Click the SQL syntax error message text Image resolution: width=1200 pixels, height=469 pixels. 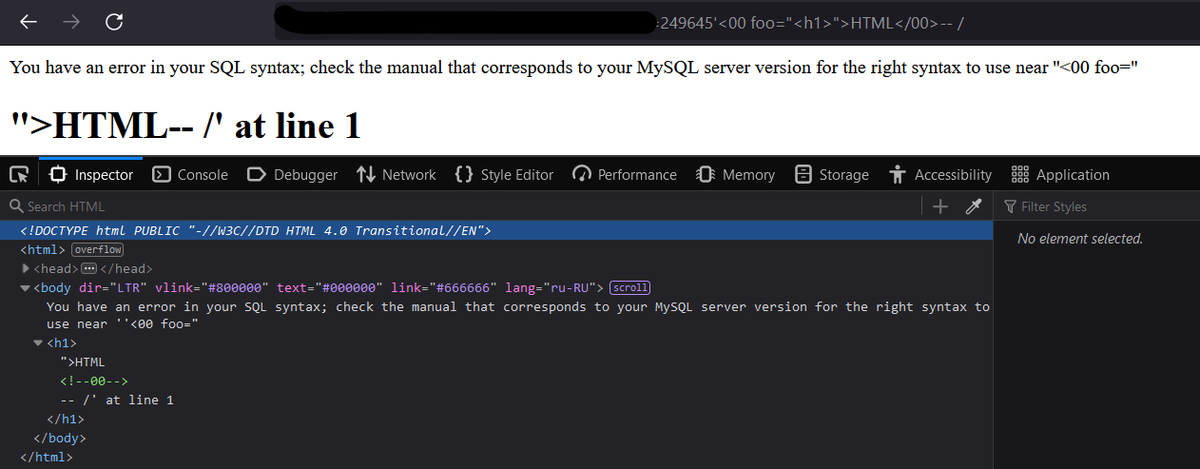tap(574, 68)
